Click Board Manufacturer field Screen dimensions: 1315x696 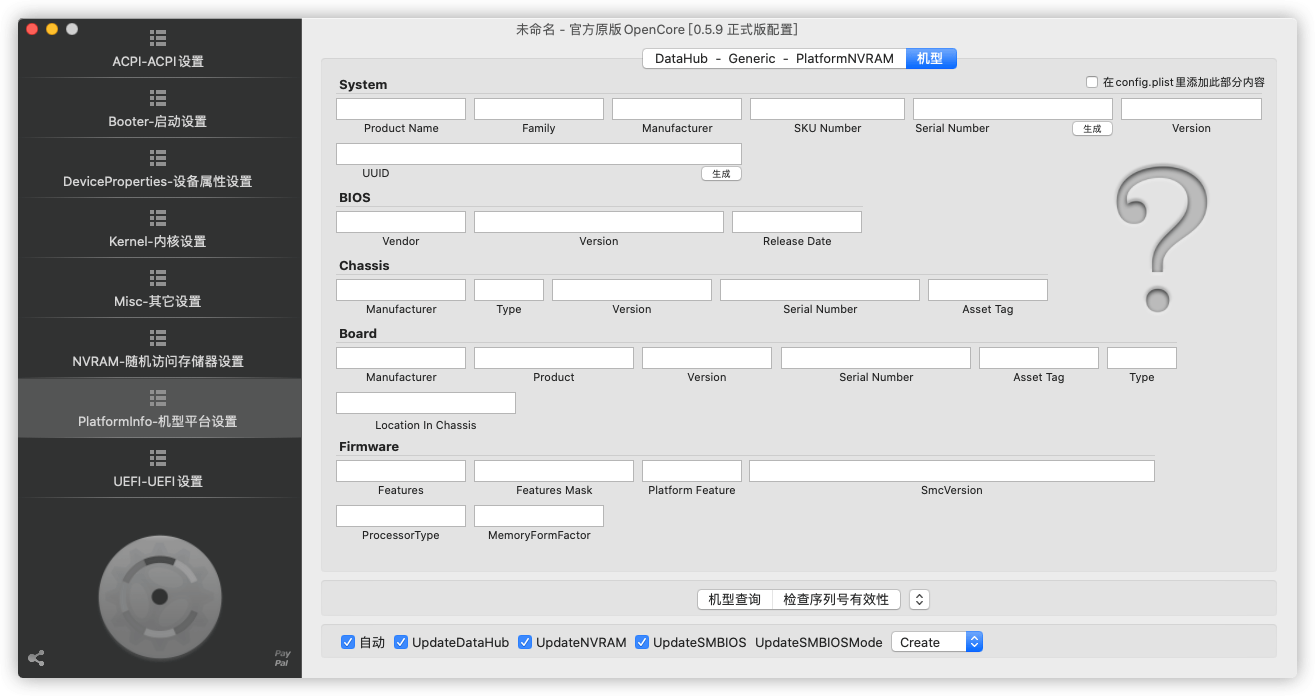[401, 358]
